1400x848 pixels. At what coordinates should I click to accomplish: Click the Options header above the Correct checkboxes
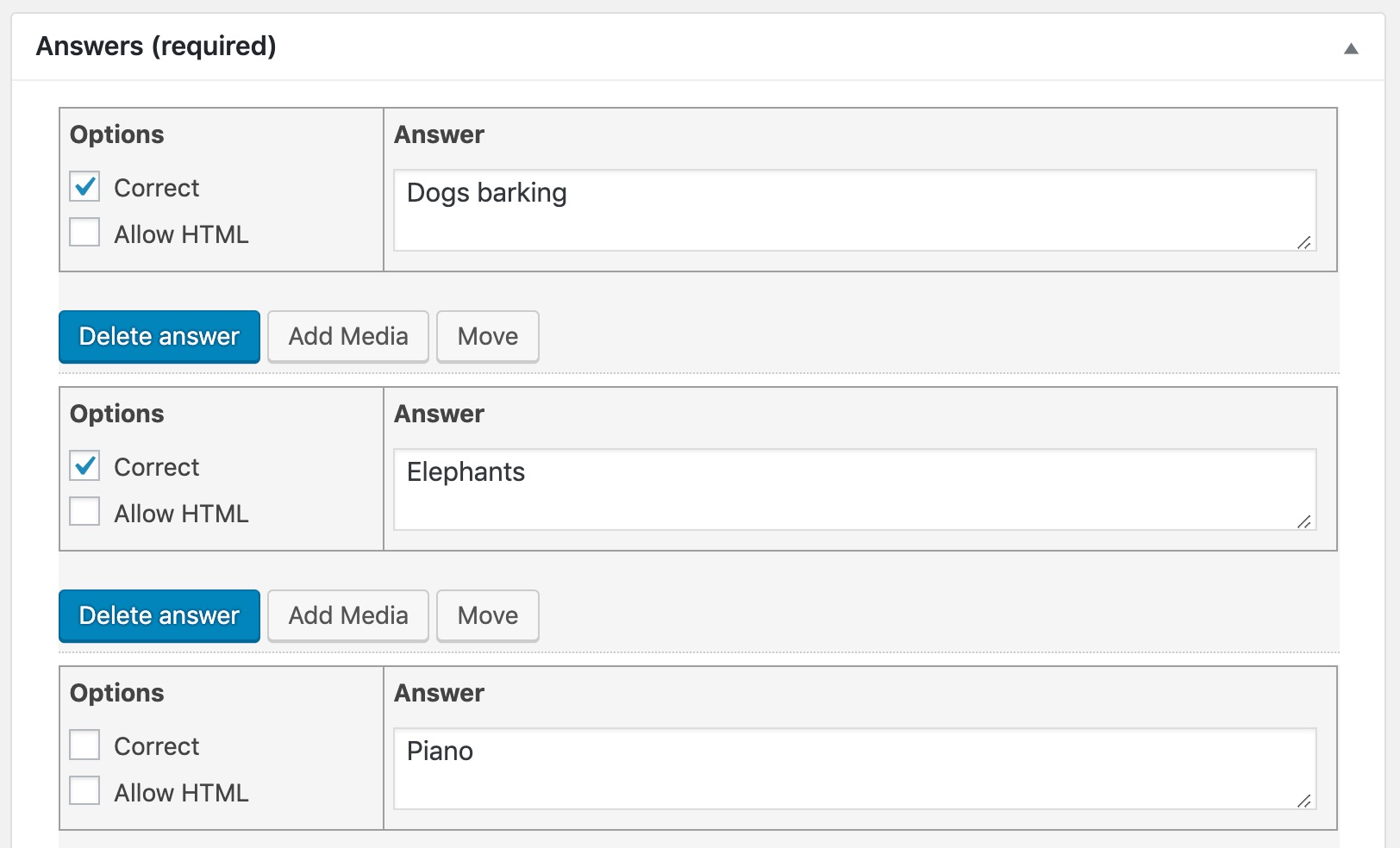click(x=116, y=134)
